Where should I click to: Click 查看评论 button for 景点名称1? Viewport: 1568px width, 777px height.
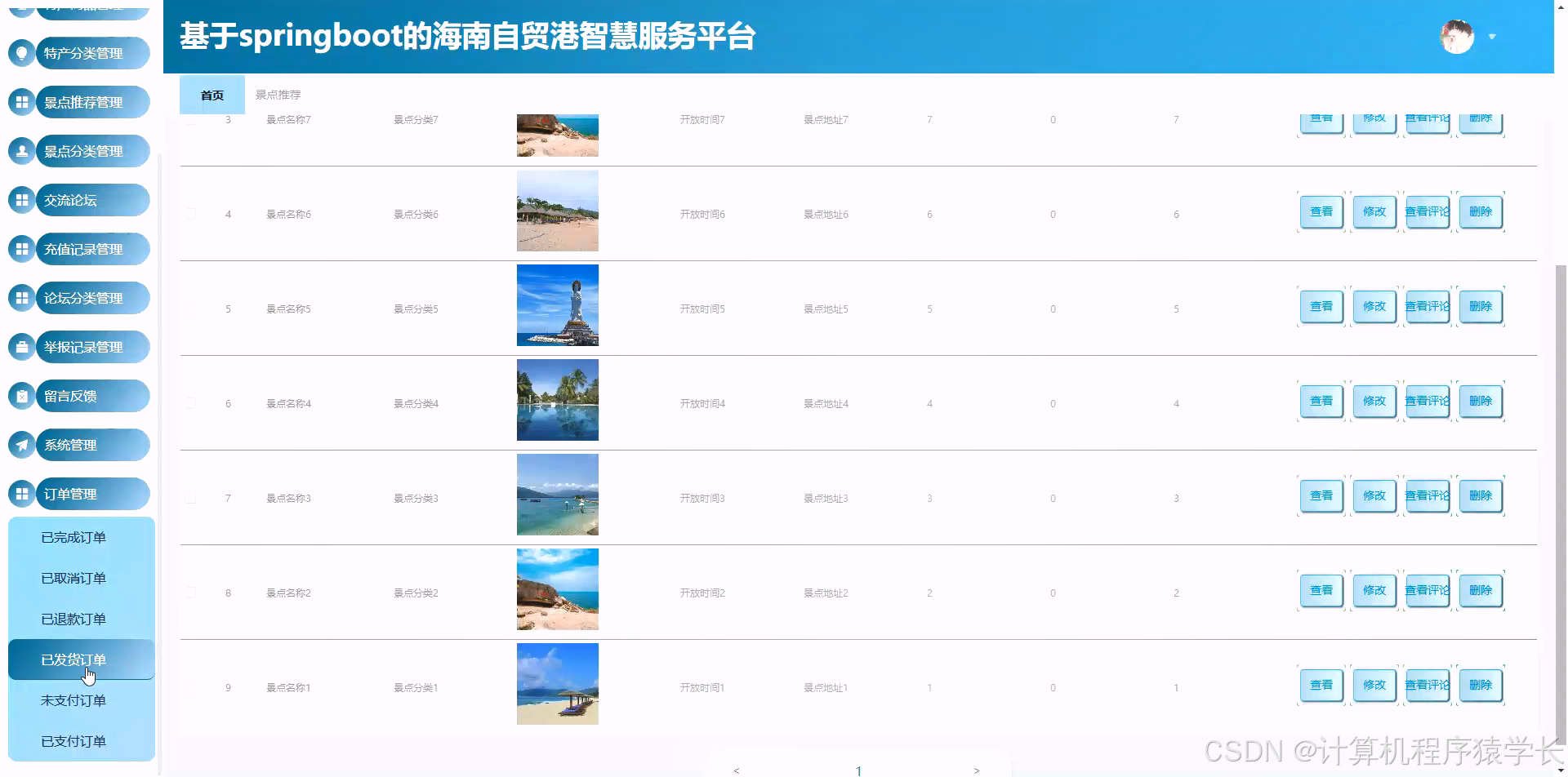pos(1428,685)
